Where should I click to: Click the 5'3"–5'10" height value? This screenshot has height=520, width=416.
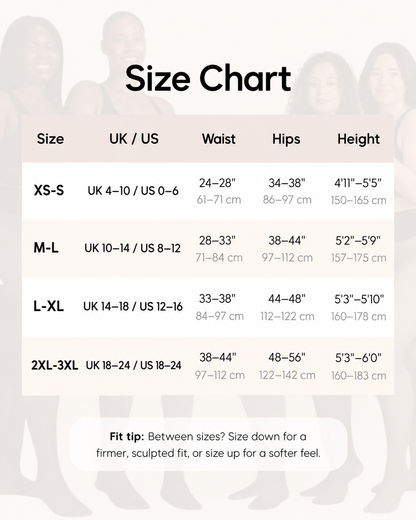click(359, 299)
